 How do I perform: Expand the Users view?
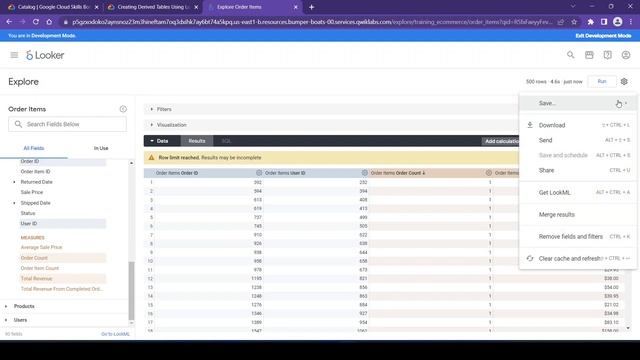click(6, 320)
